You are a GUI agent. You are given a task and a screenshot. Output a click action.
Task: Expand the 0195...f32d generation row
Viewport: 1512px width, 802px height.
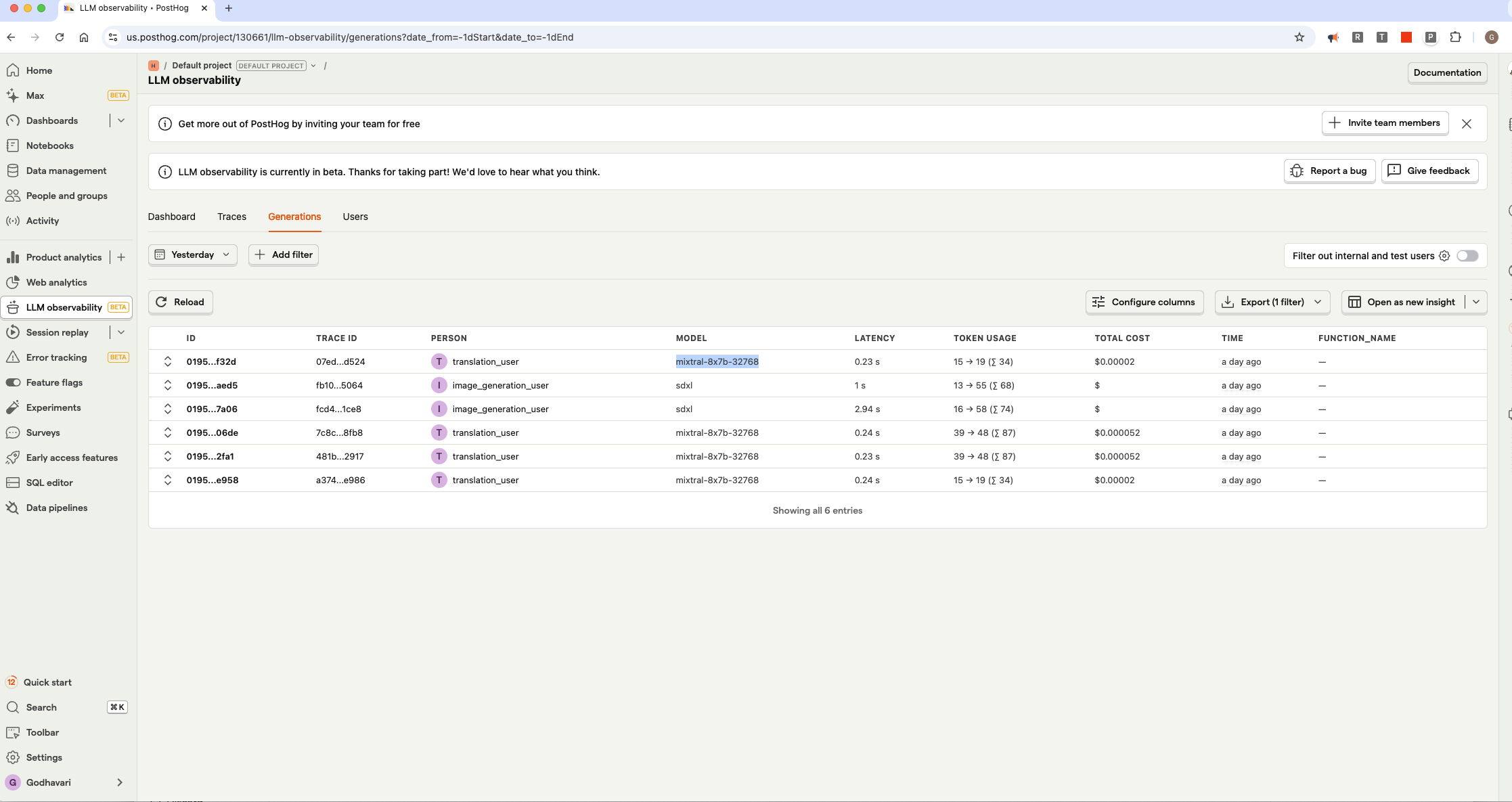coord(168,361)
